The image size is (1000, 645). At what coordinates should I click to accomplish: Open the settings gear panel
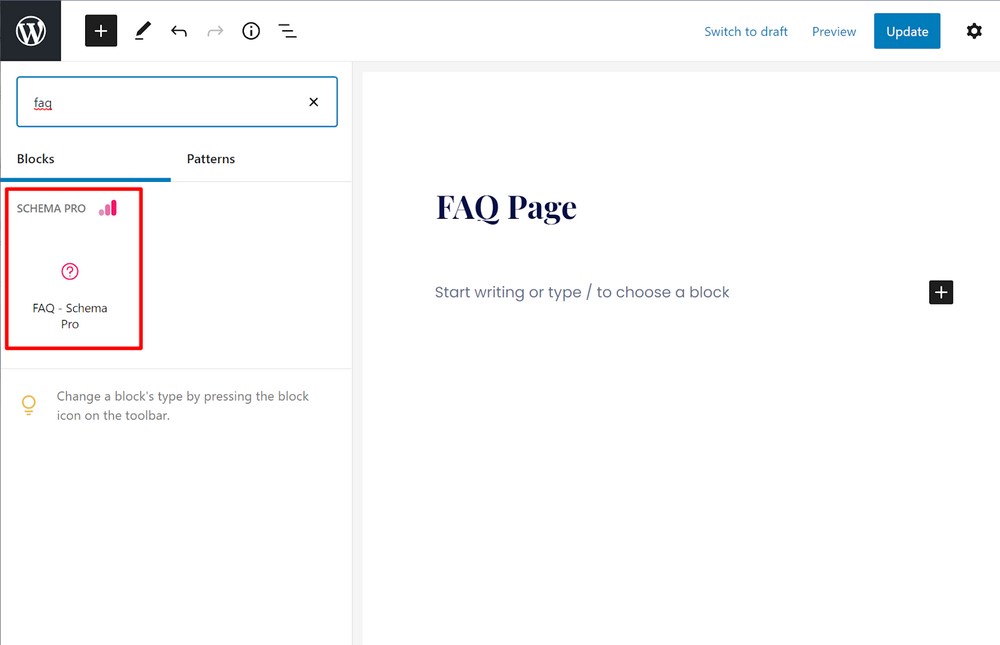click(x=974, y=31)
